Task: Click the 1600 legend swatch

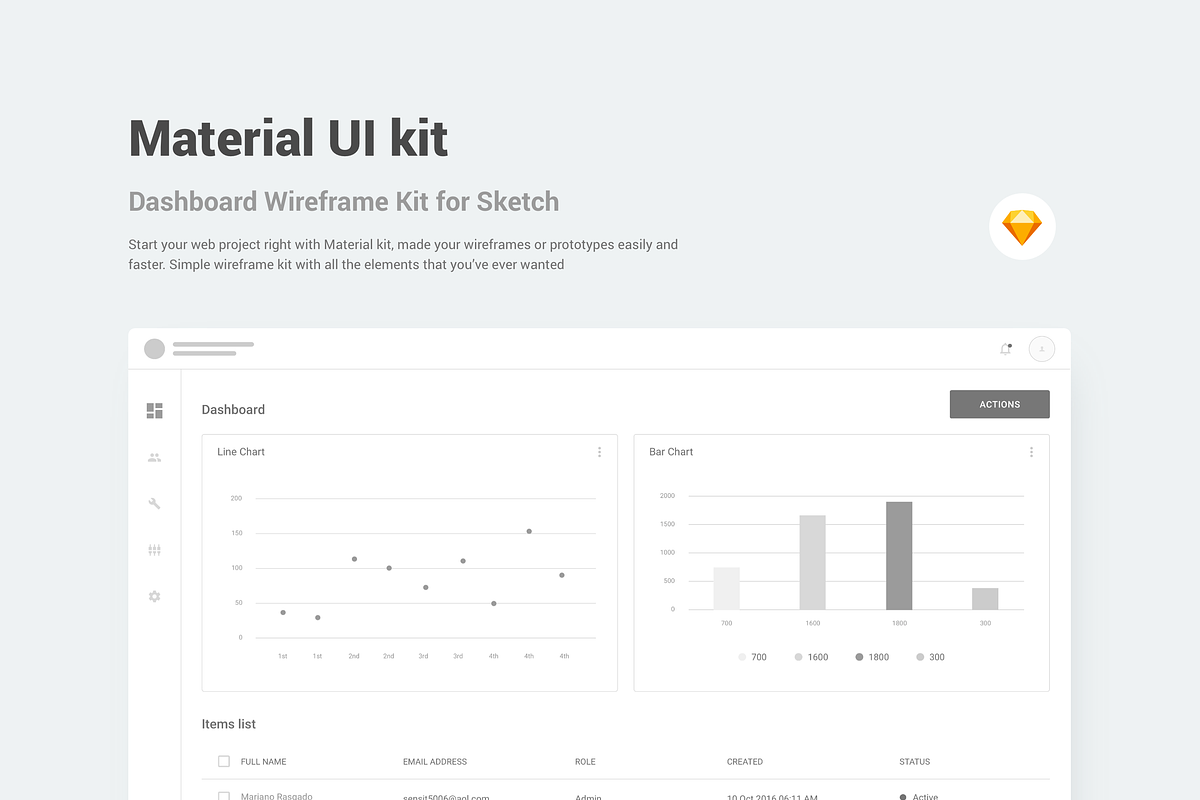Action: coord(798,657)
